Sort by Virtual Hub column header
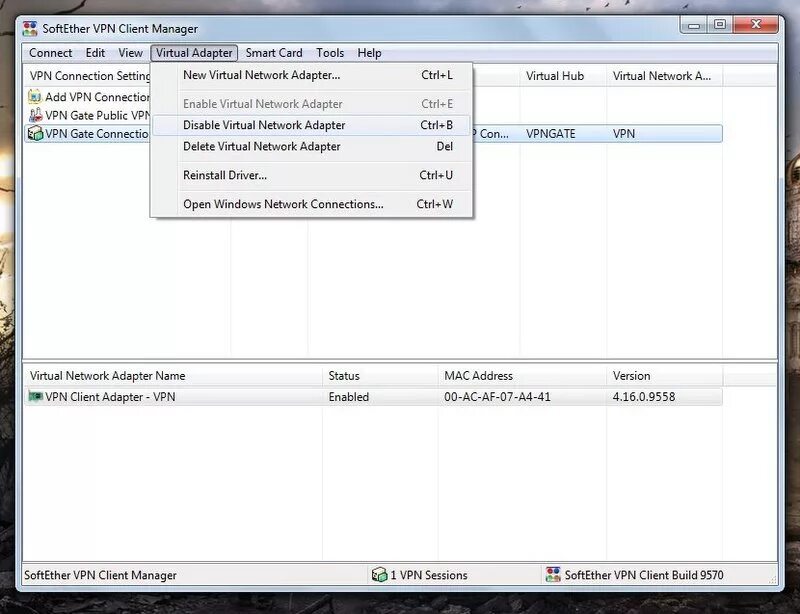 click(563, 76)
